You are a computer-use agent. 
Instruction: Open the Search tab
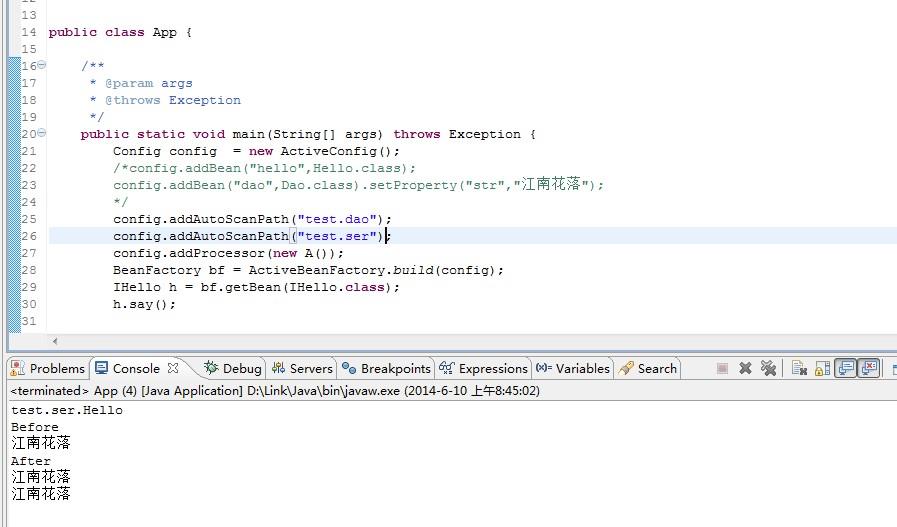pyautogui.click(x=648, y=368)
